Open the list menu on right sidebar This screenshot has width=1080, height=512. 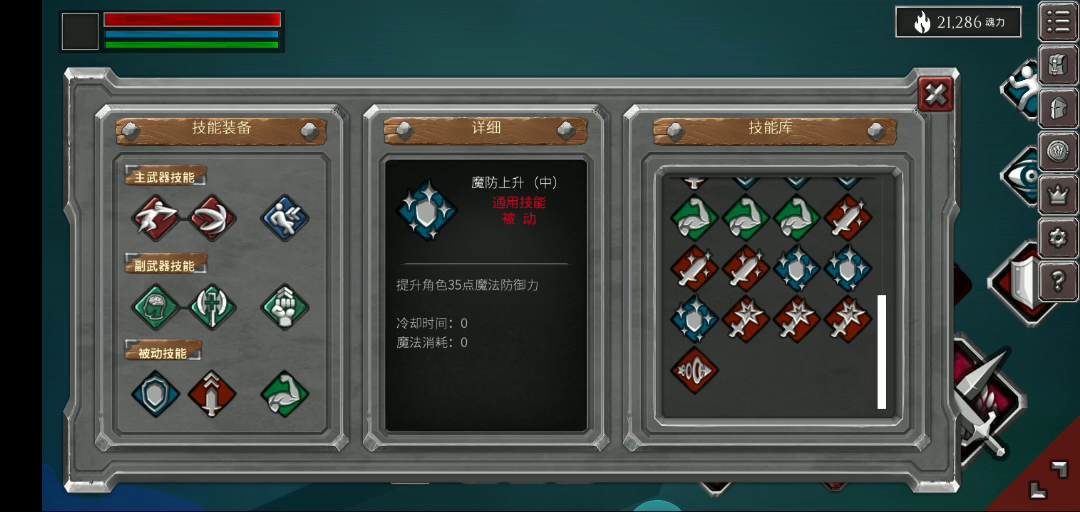coord(1058,22)
